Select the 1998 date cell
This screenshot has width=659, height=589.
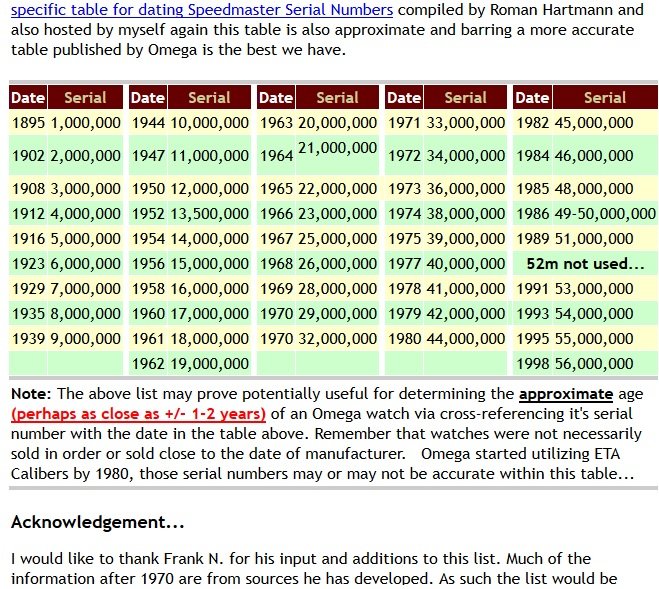532,363
